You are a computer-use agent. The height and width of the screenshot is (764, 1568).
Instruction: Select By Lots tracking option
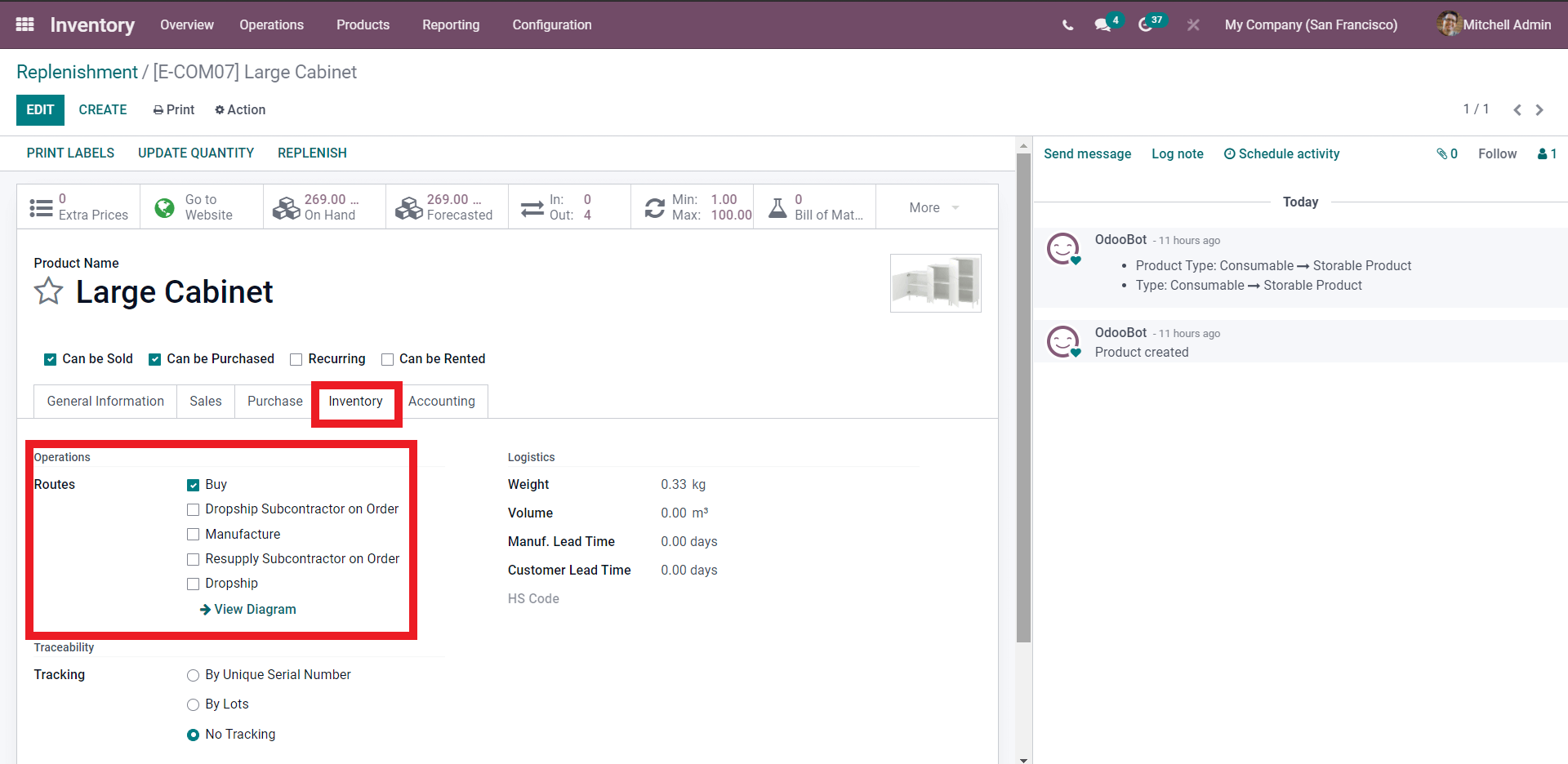coord(194,704)
